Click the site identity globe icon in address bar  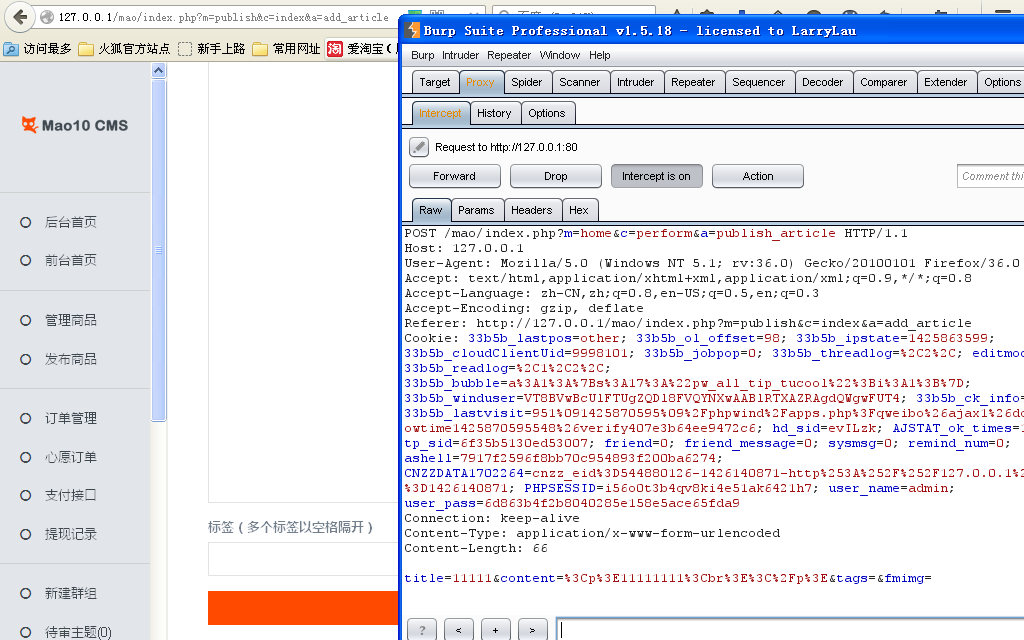click(47, 18)
